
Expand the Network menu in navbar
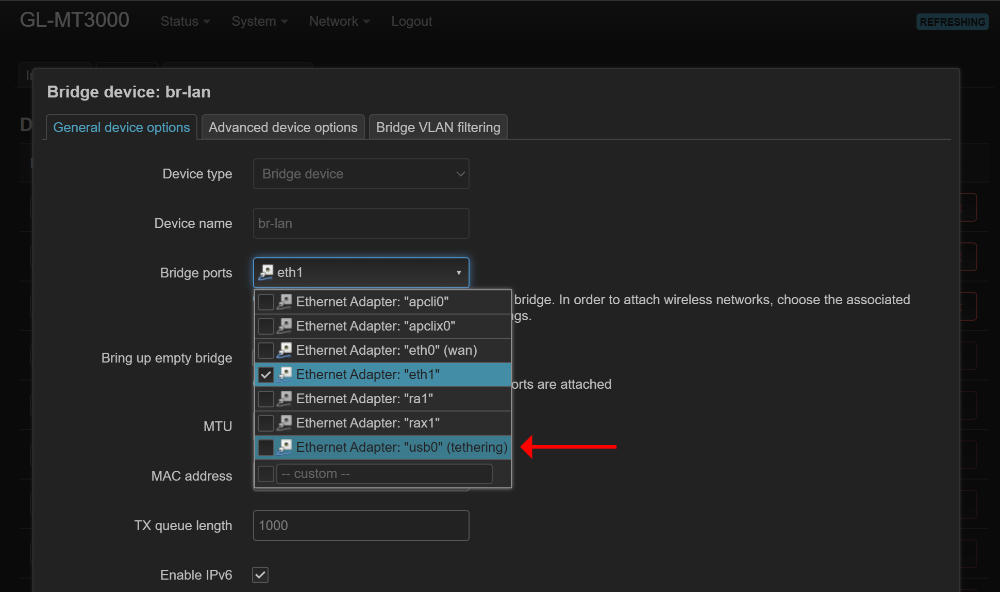coord(339,21)
